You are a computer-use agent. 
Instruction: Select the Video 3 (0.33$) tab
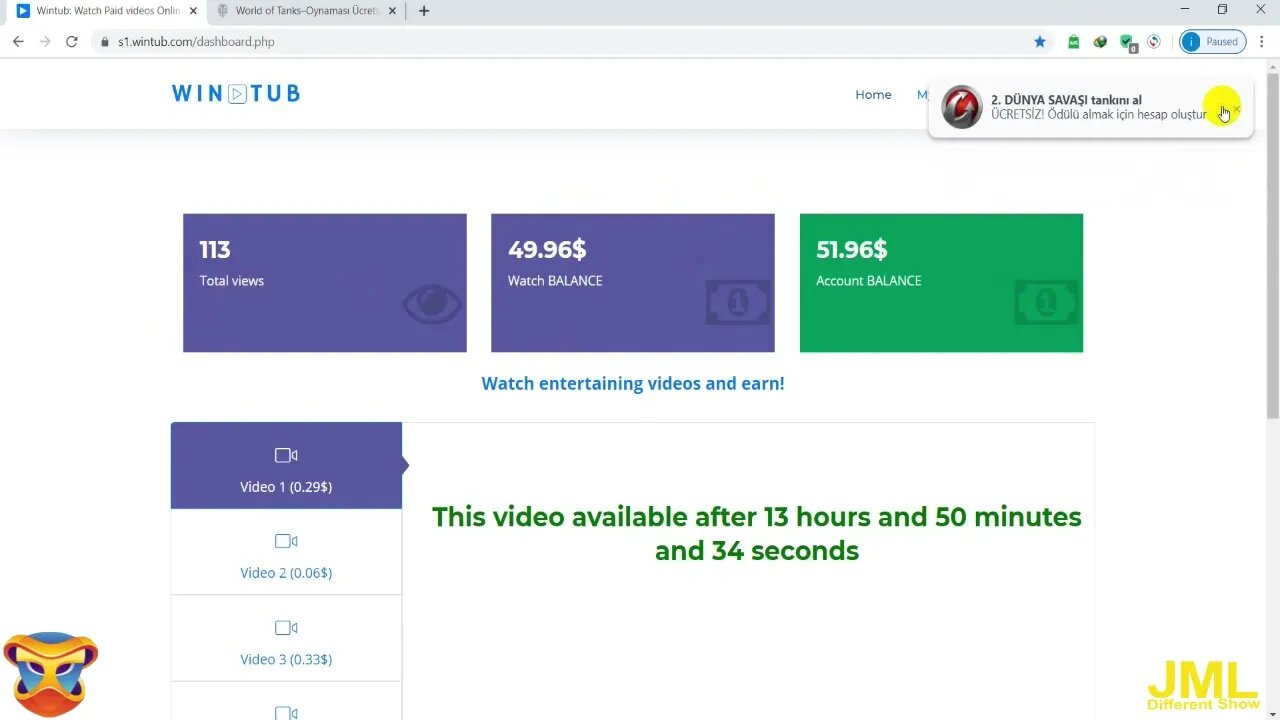[286, 638]
